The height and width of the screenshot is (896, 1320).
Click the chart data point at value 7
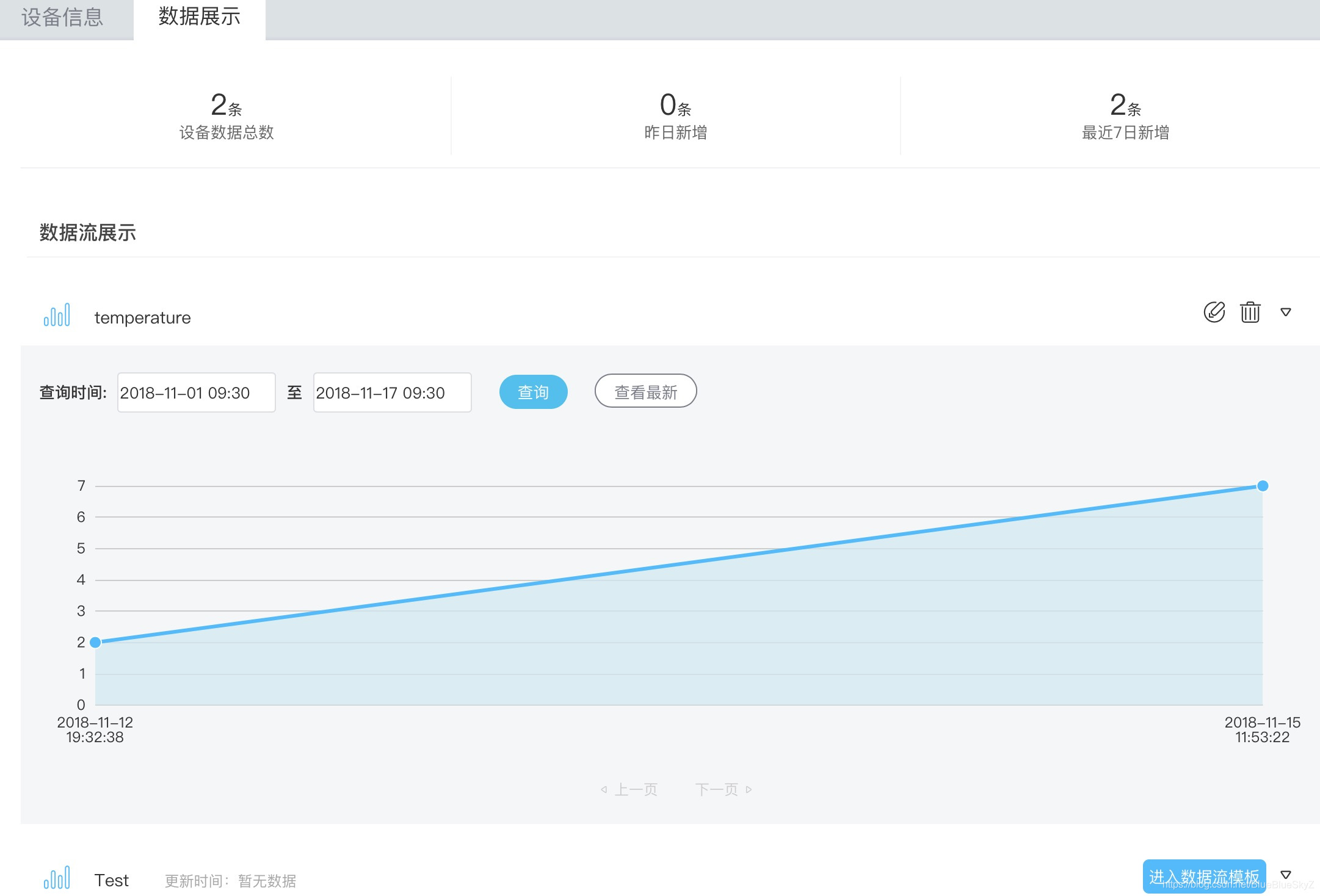(x=1263, y=486)
